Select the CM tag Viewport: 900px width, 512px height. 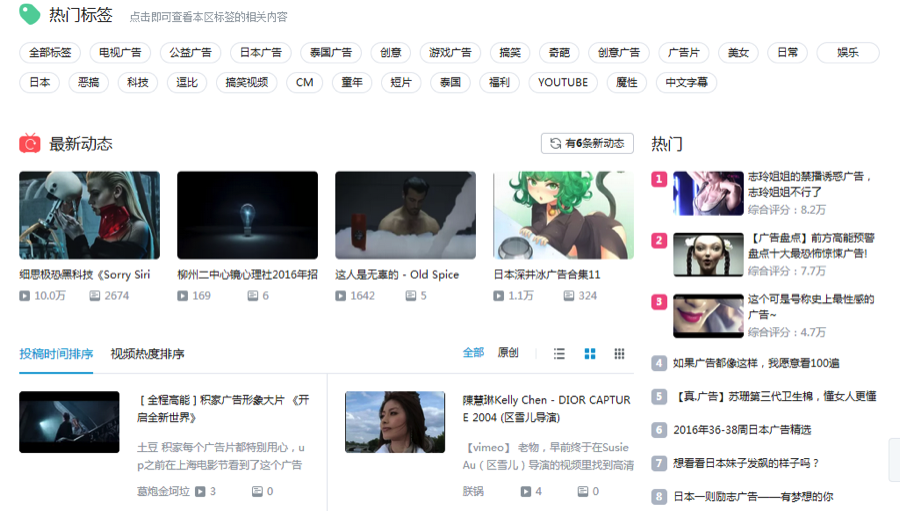point(305,82)
